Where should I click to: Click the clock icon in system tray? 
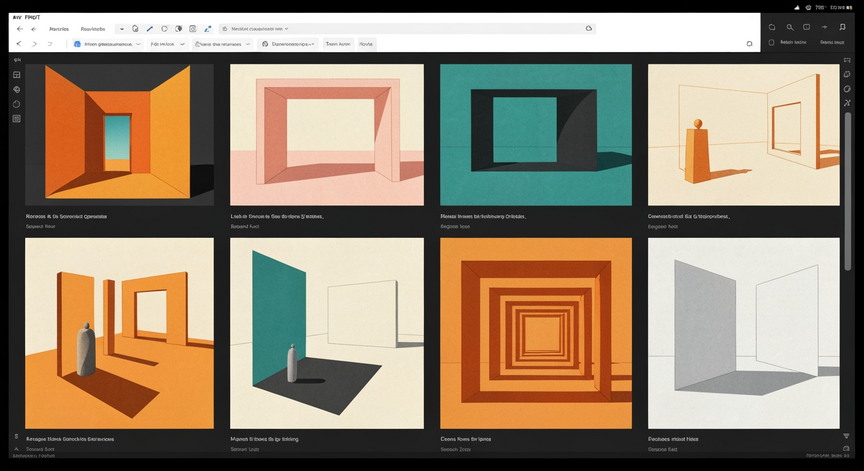click(808, 7)
